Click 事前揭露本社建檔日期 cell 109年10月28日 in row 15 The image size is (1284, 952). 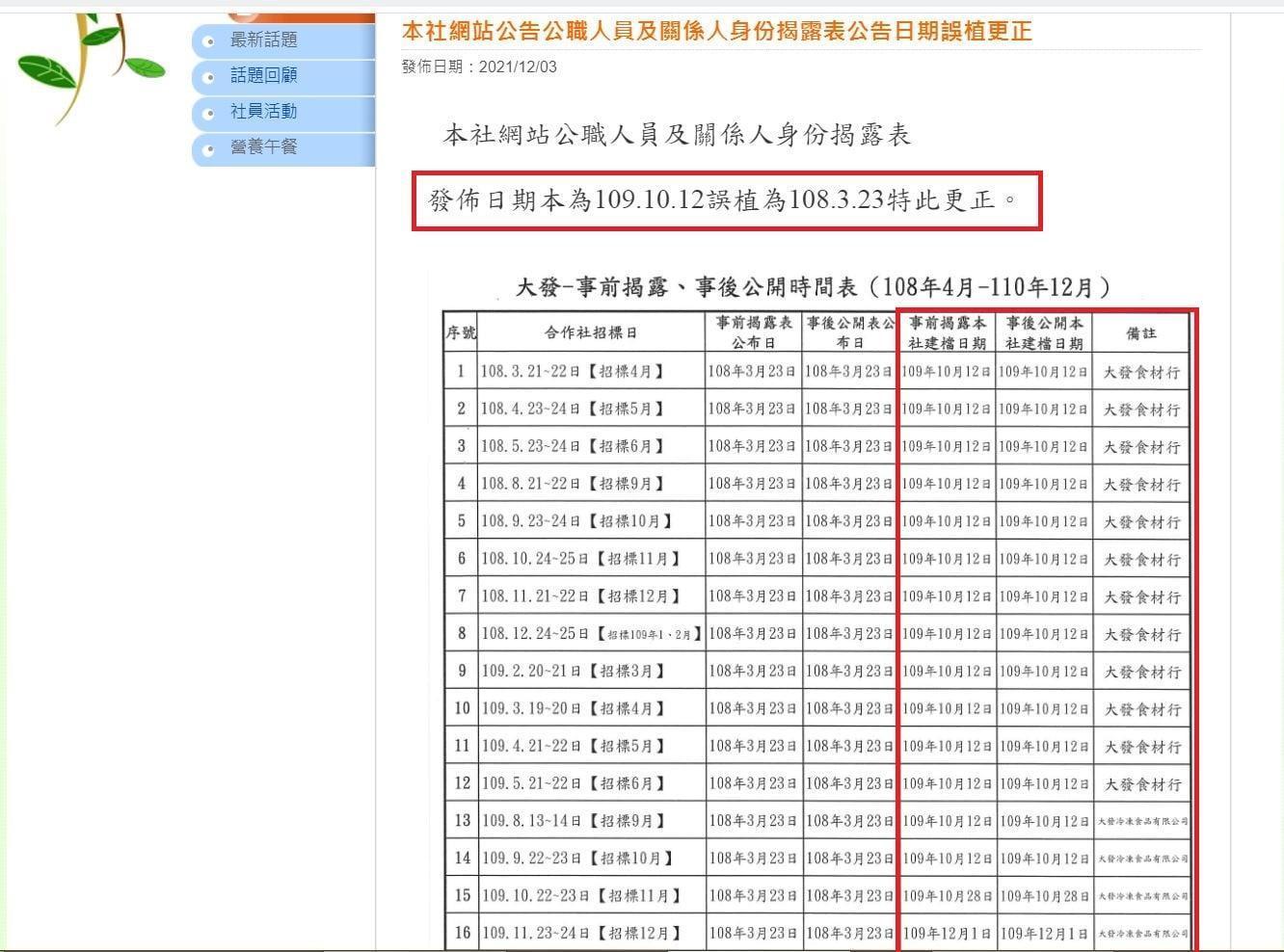pos(947,896)
